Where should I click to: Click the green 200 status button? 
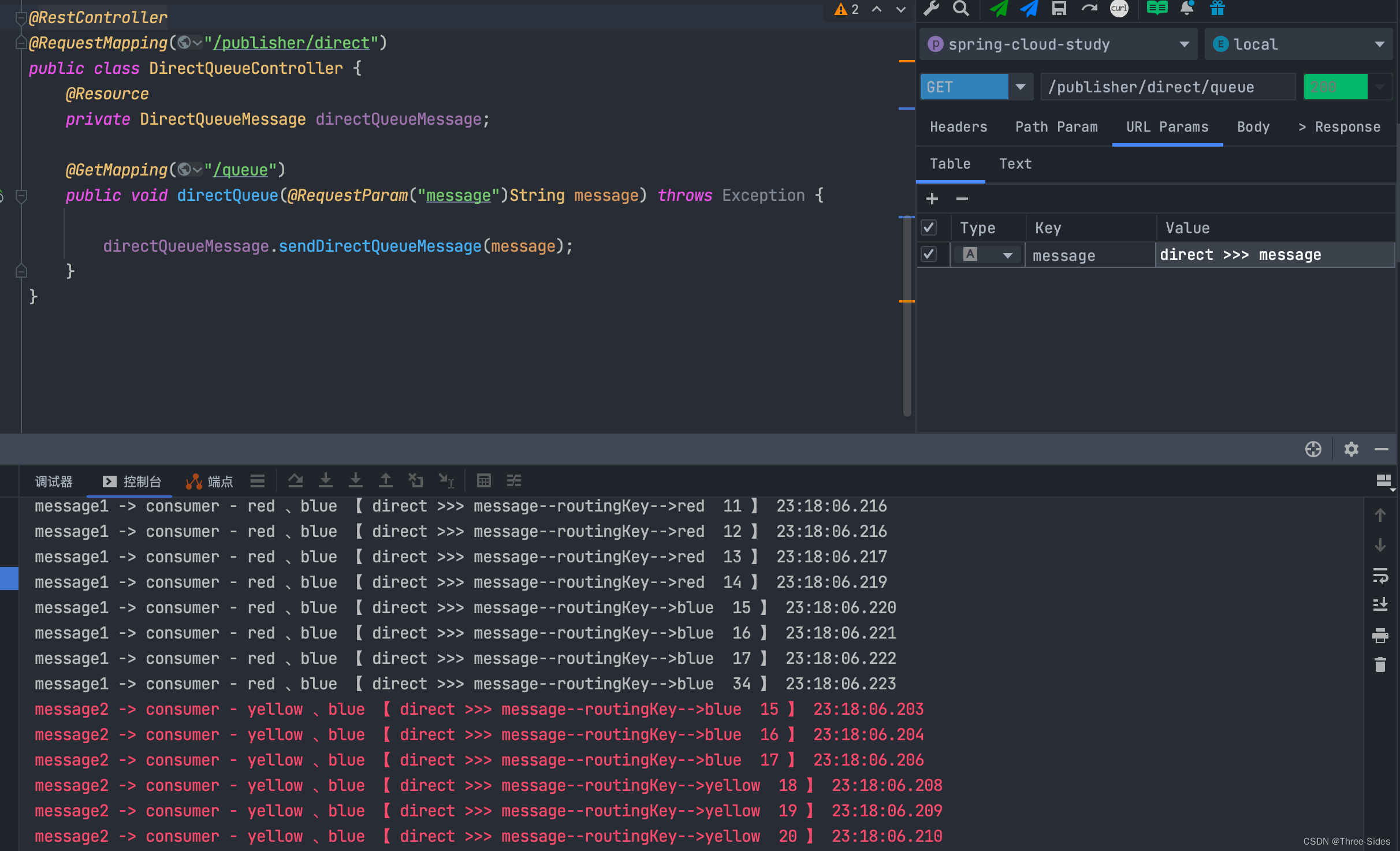1335,87
